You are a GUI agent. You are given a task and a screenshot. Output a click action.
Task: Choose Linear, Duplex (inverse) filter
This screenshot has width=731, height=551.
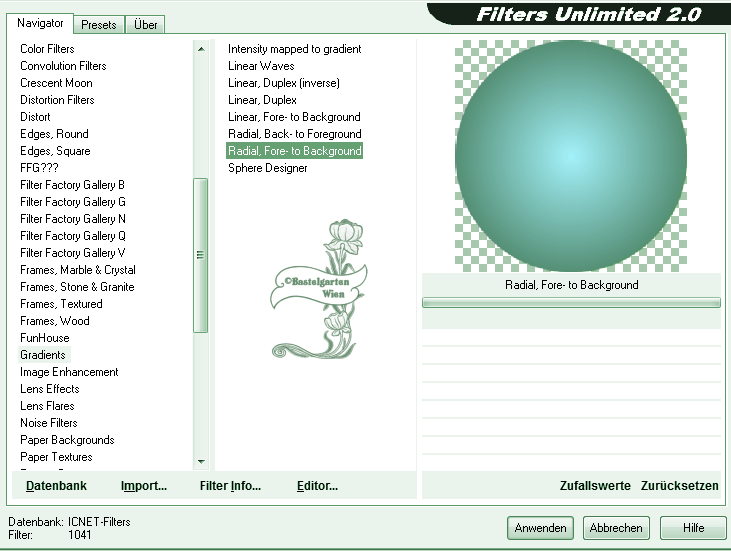pos(283,83)
